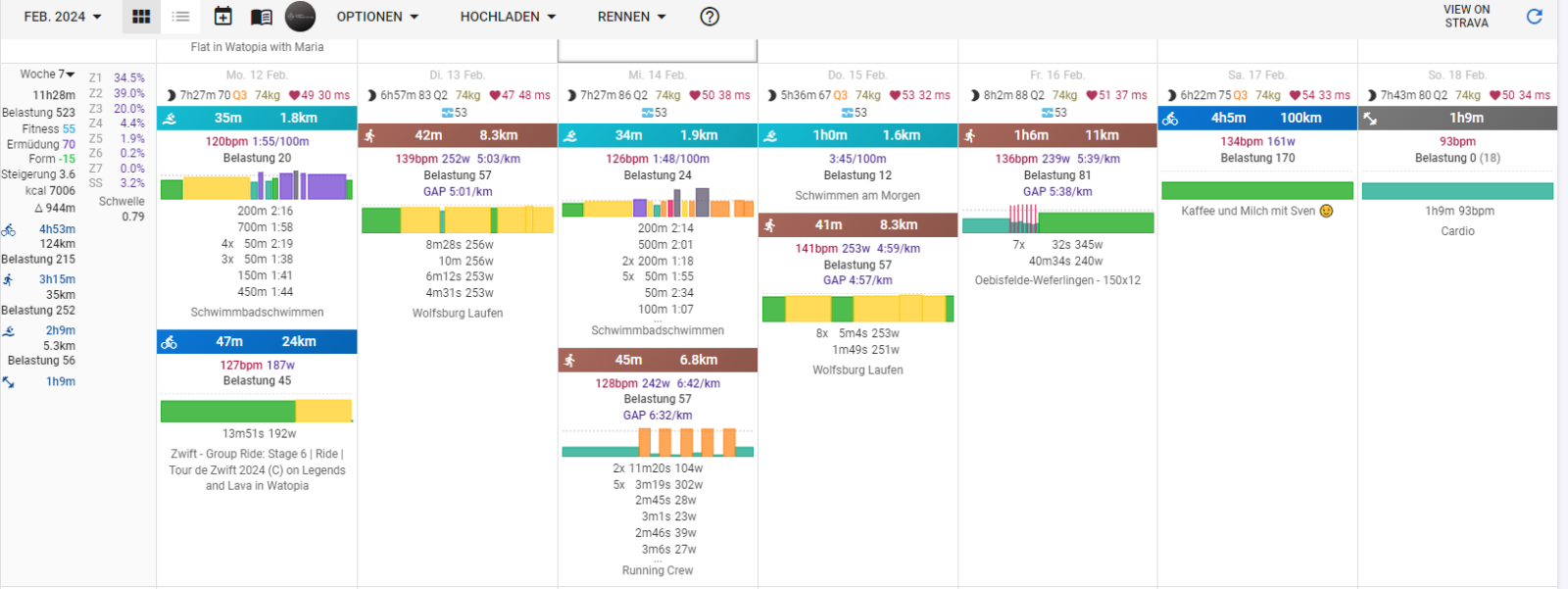Click the Mi. 14 Feb. date header

pos(658,75)
